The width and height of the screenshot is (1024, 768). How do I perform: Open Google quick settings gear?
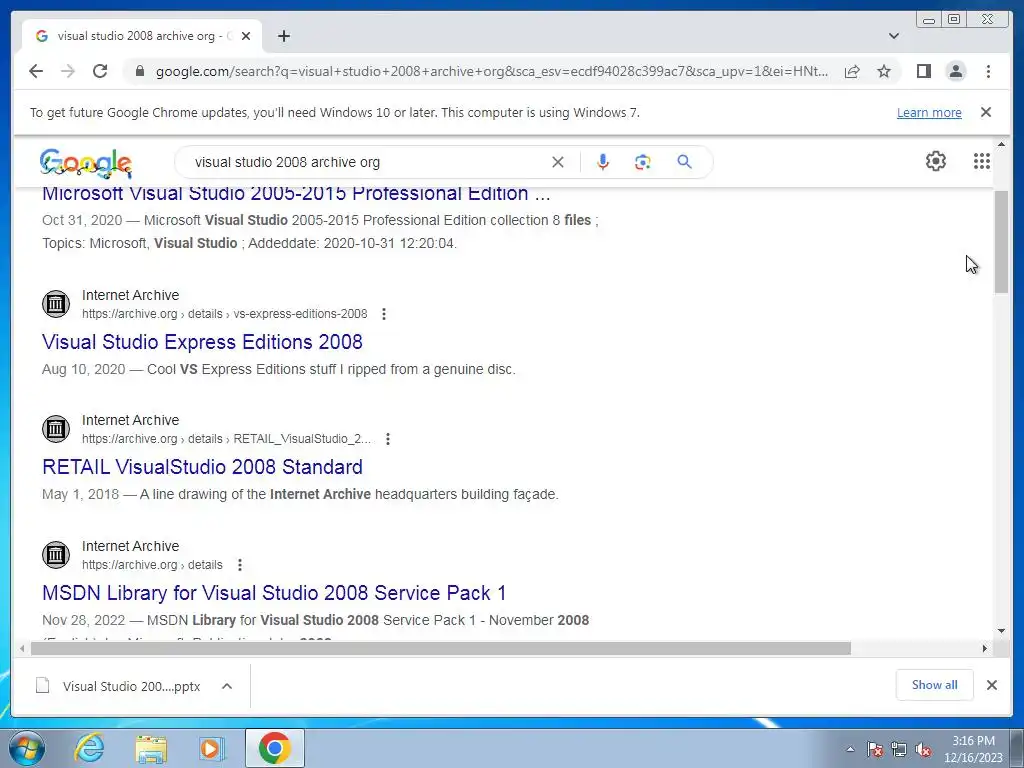(x=936, y=161)
